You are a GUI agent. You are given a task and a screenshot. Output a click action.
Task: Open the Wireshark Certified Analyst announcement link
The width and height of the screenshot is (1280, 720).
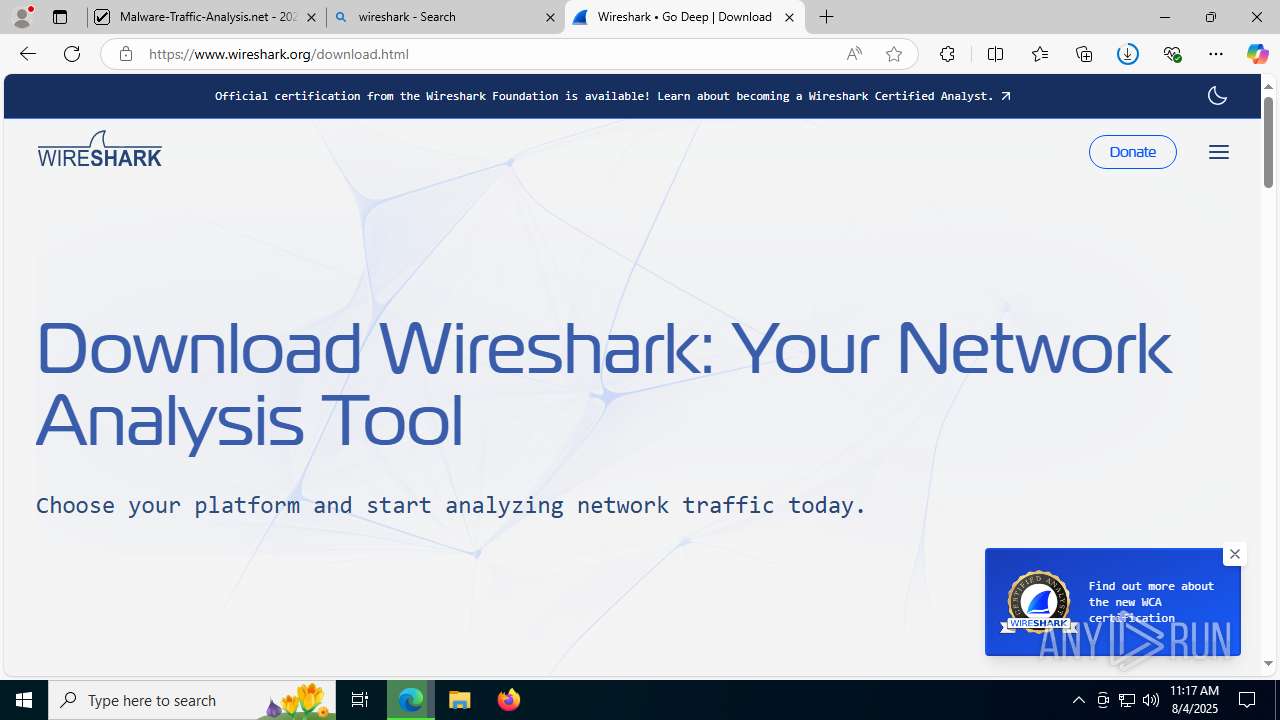(612, 96)
